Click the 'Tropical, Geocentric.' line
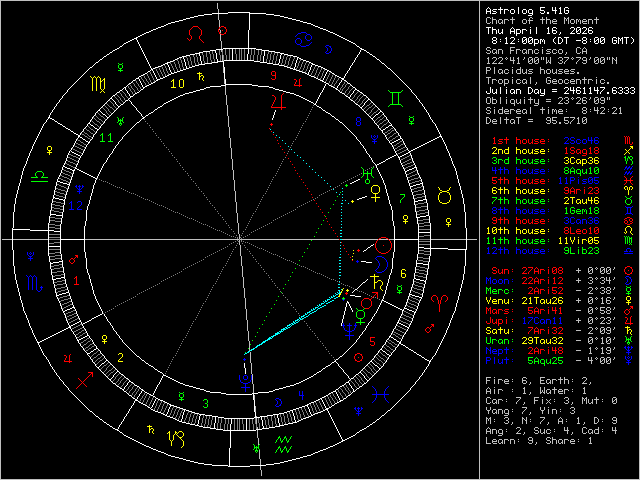The height and width of the screenshot is (480, 640). 547,81
